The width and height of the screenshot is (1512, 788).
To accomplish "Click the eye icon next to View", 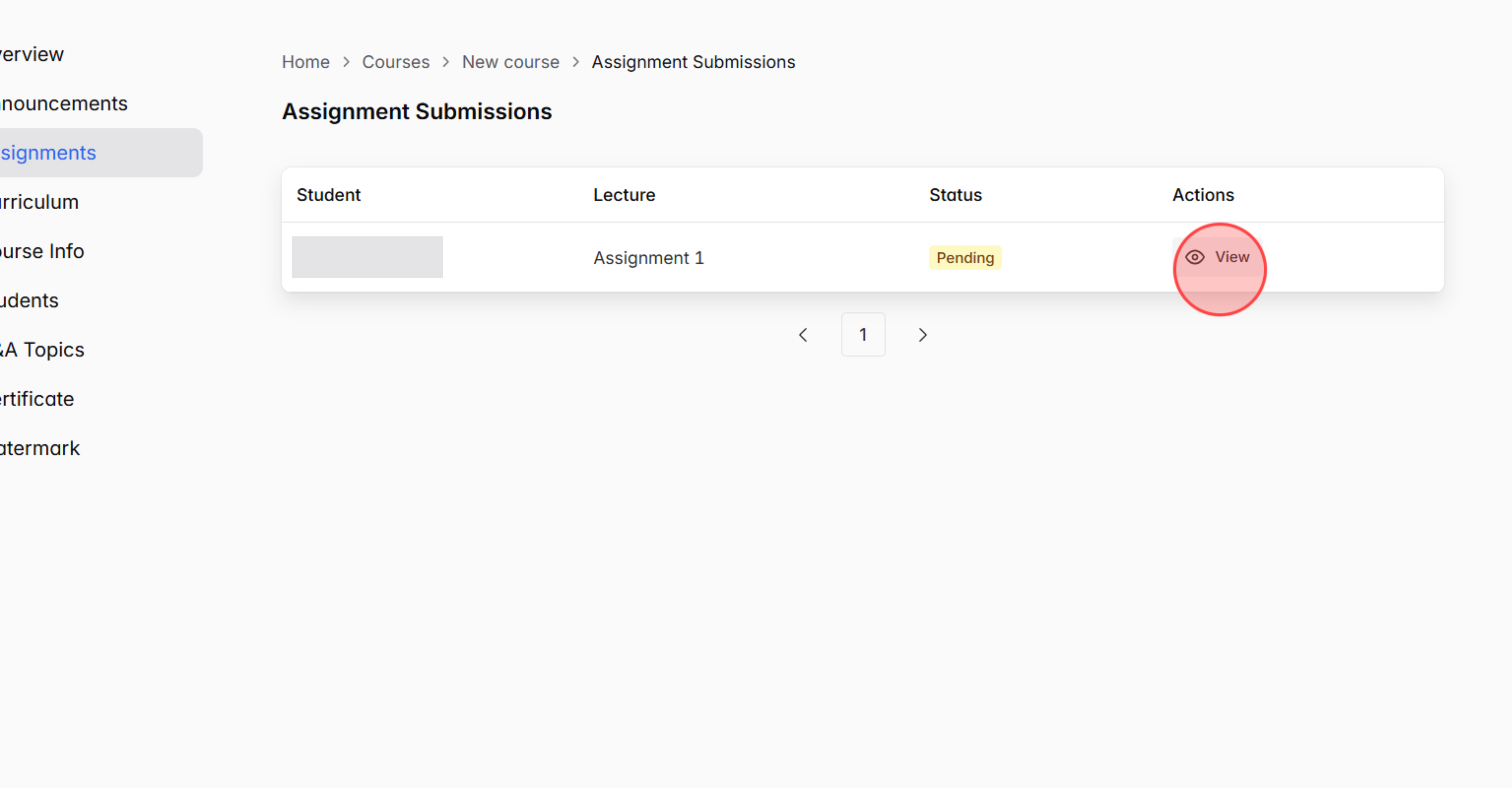I will pos(1195,257).
